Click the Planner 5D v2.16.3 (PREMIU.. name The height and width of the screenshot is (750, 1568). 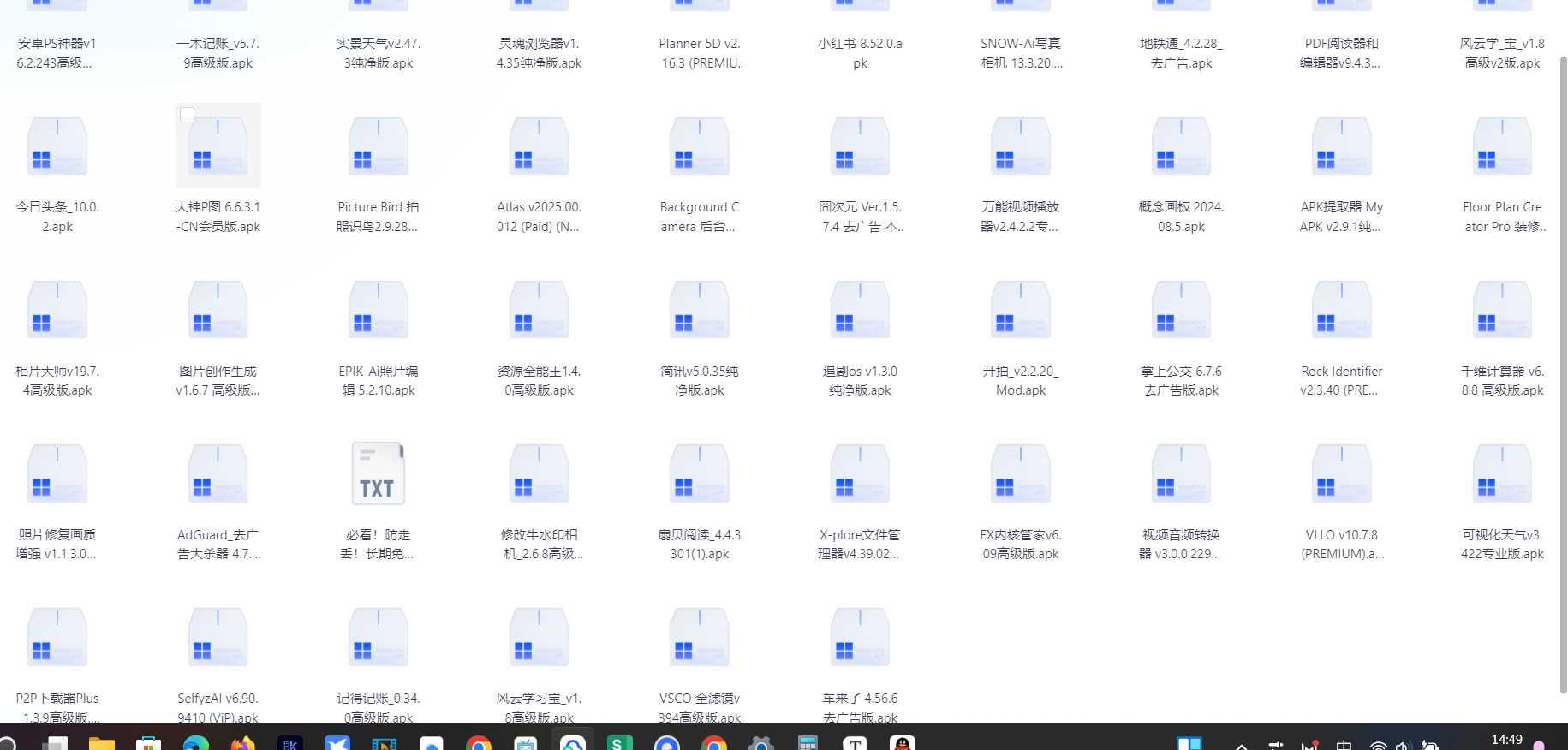tap(701, 53)
